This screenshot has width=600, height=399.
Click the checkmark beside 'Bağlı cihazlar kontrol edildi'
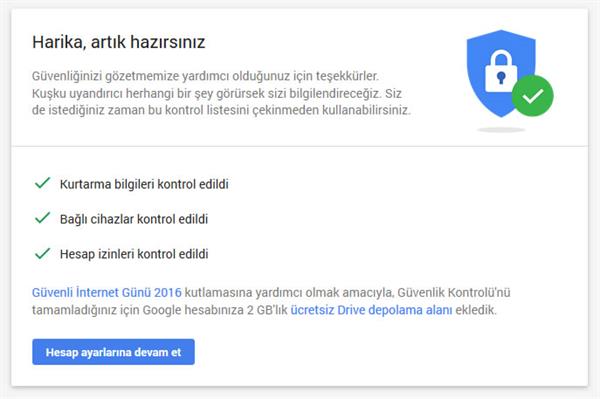click(42, 218)
